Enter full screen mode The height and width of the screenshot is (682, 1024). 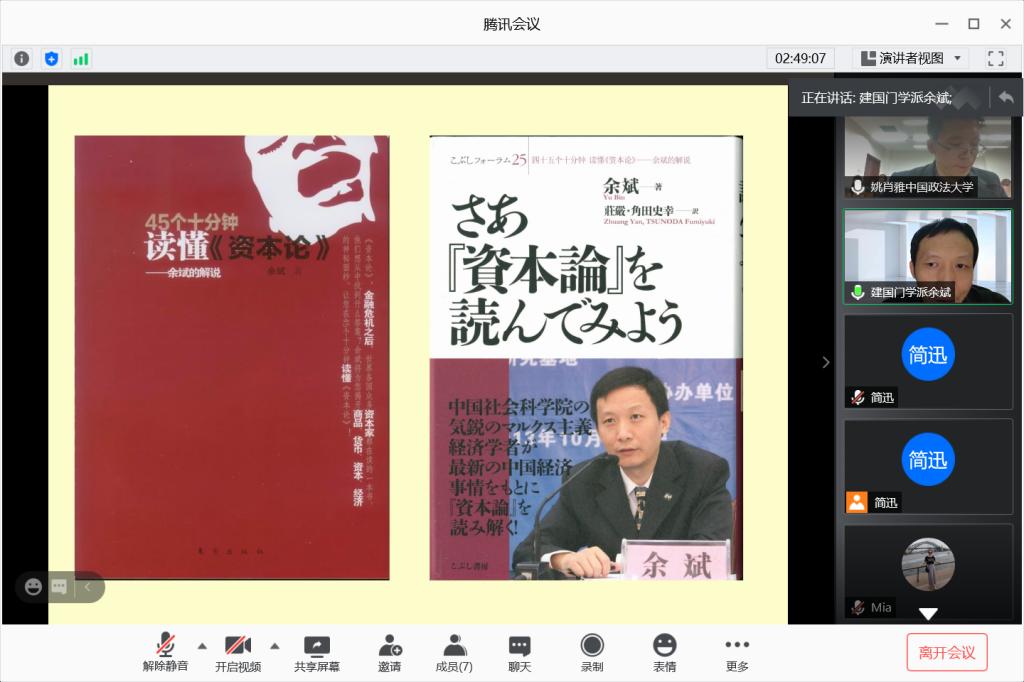tap(995, 58)
